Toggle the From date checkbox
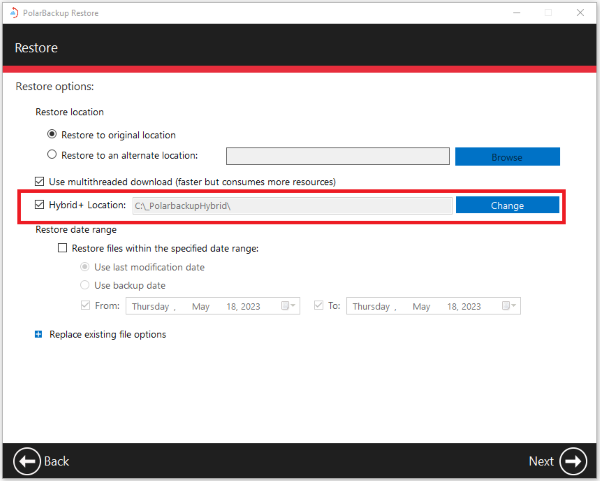This screenshot has width=600, height=481. tap(85, 306)
